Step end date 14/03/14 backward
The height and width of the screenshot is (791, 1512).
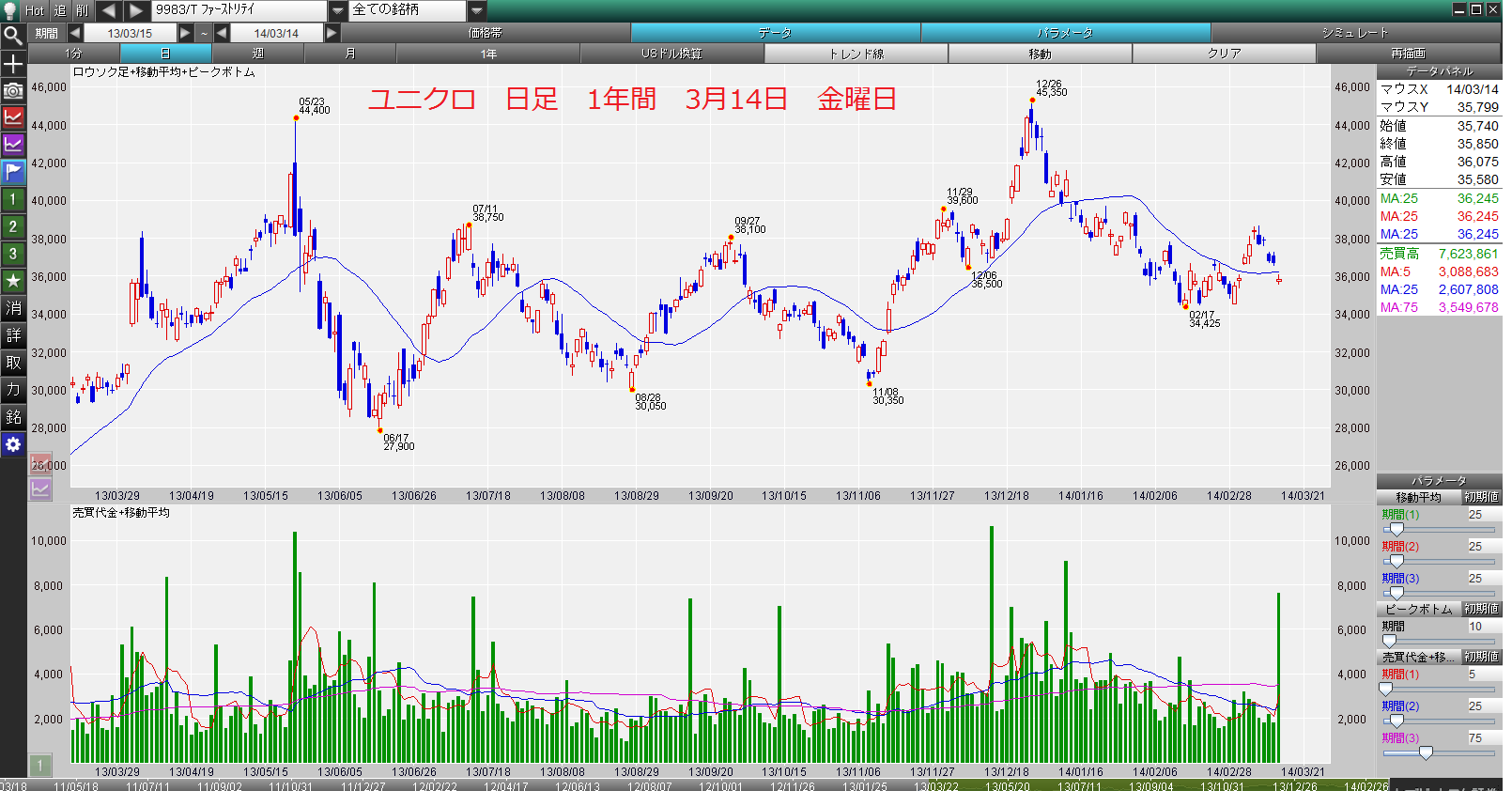222,33
